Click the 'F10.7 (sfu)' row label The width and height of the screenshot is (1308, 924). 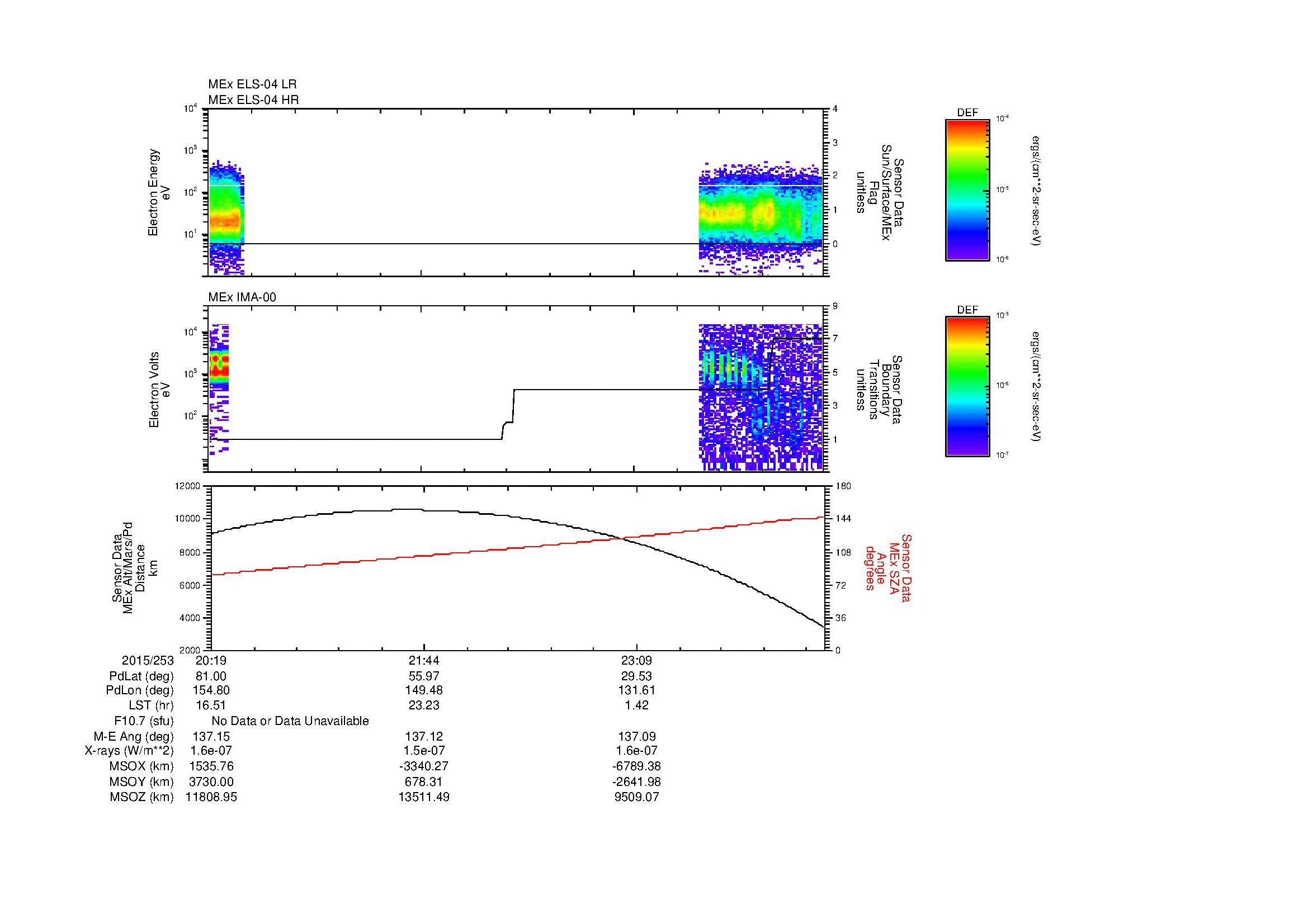click(144, 721)
